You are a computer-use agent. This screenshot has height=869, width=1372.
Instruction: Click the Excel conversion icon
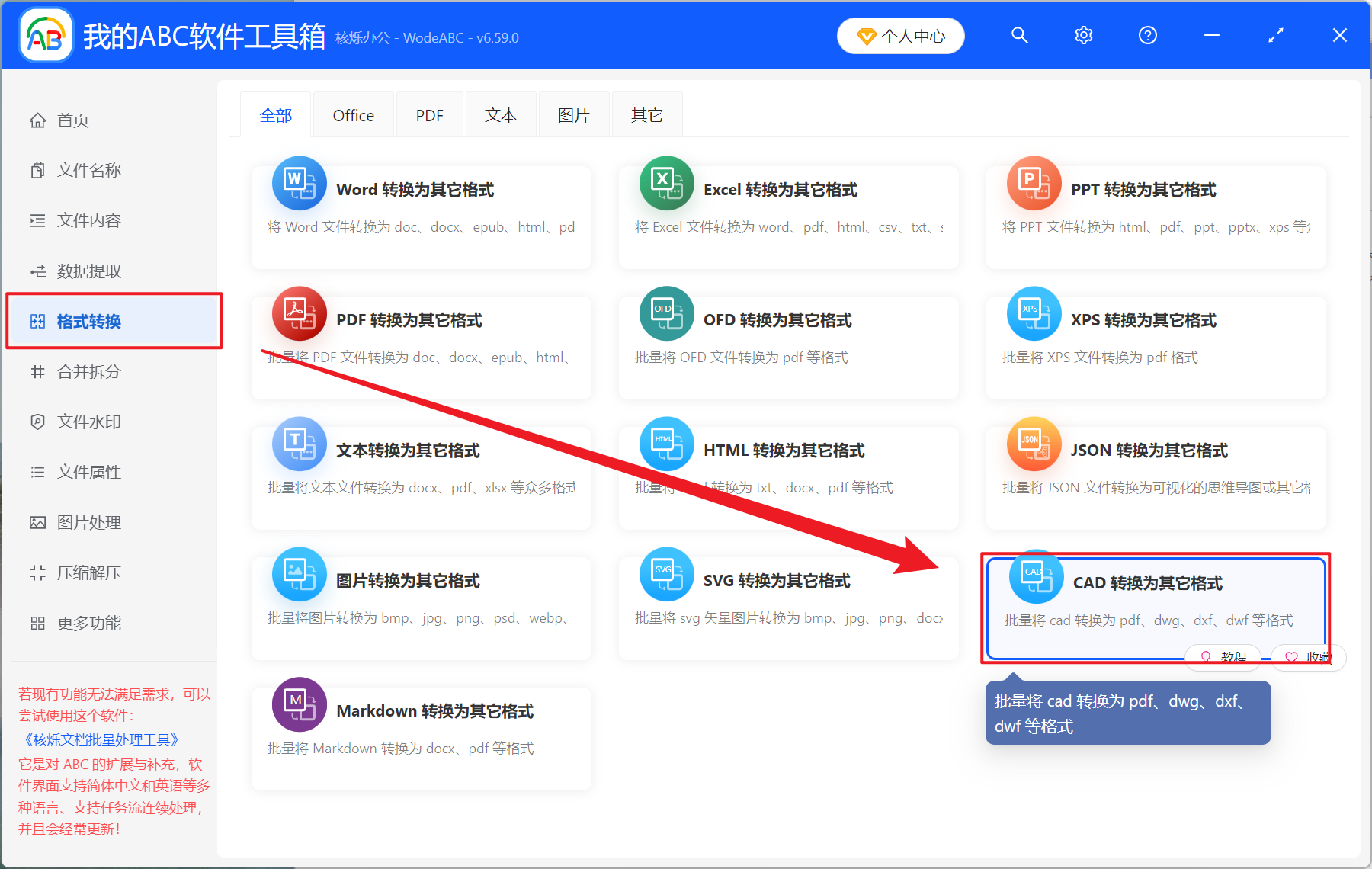666,184
